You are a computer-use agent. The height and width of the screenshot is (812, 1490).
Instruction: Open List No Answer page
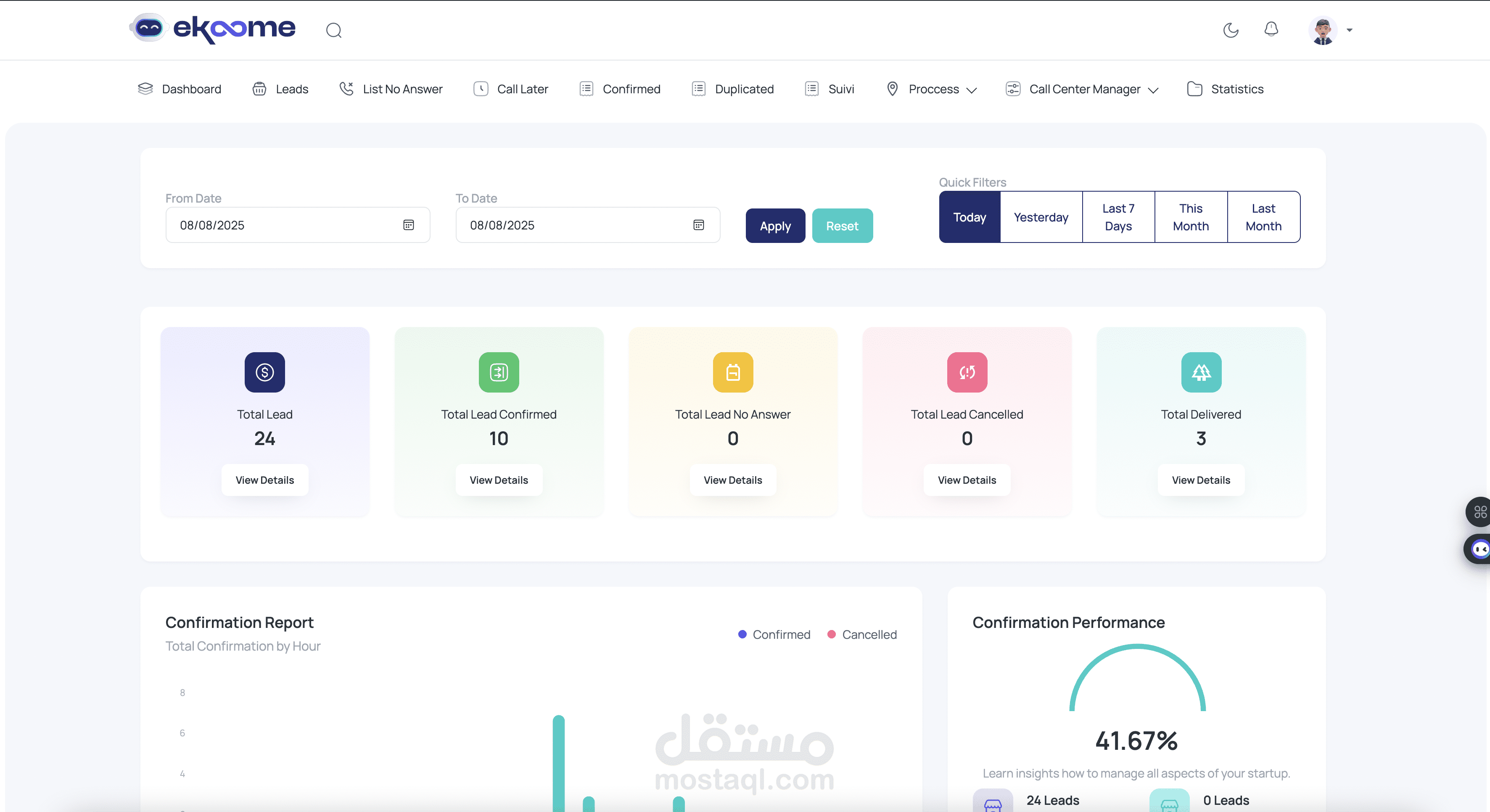click(x=391, y=89)
